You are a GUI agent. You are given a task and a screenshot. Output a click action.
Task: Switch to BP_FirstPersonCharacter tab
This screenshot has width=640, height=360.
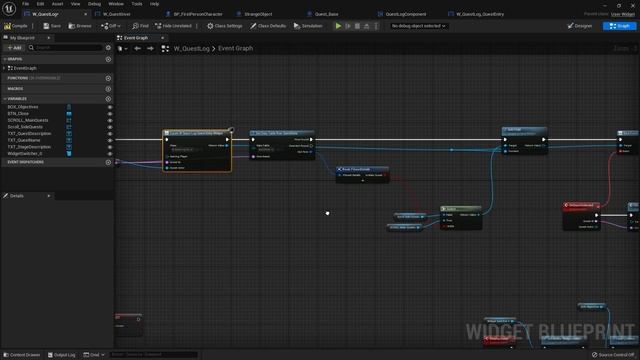[x=198, y=14]
